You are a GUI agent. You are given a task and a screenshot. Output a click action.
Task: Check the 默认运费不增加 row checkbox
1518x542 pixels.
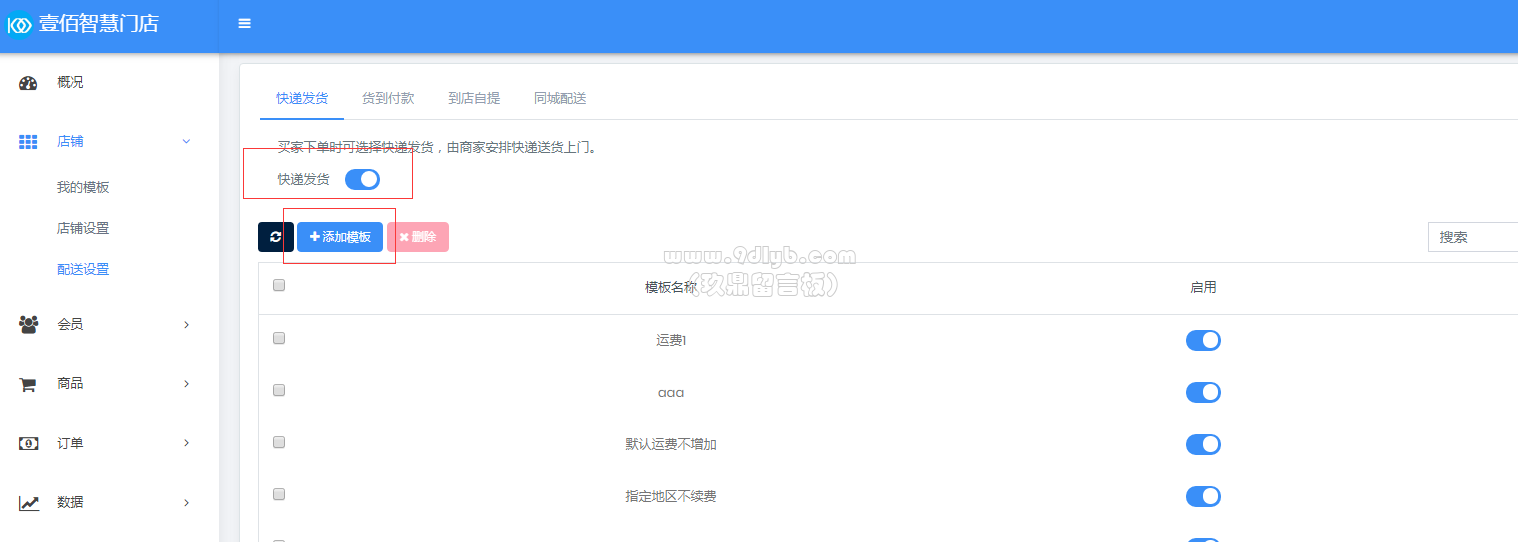279,442
